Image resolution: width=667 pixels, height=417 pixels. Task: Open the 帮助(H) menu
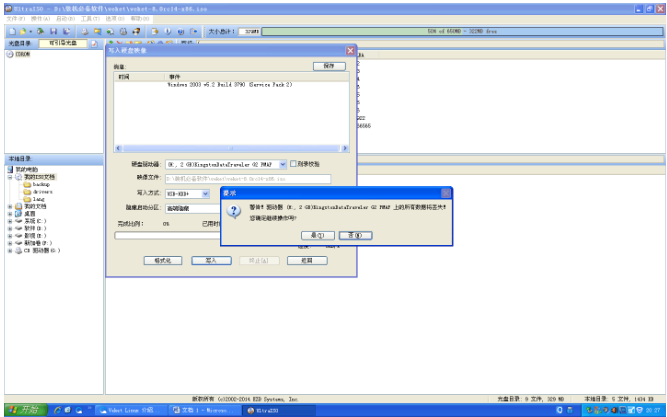[x=140, y=19]
